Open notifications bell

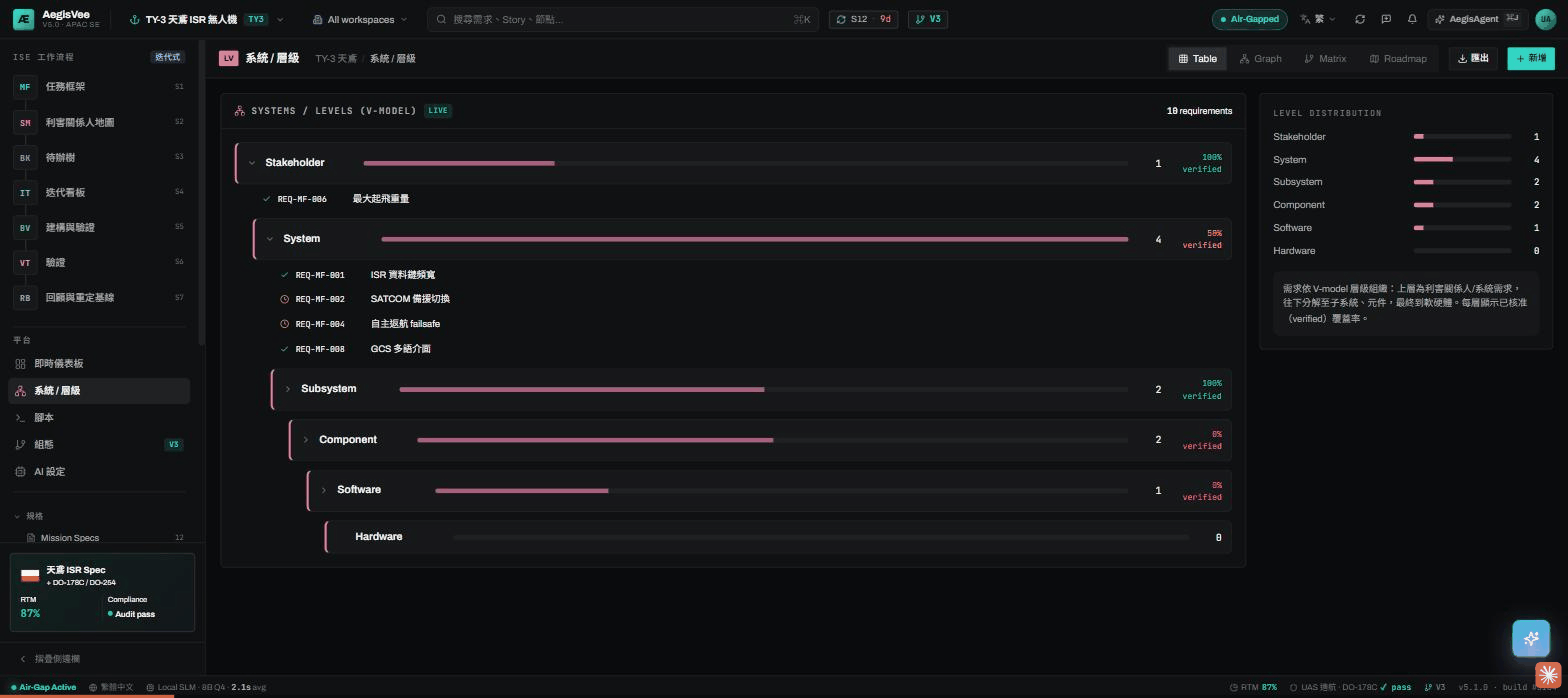[x=1412, y=19]
